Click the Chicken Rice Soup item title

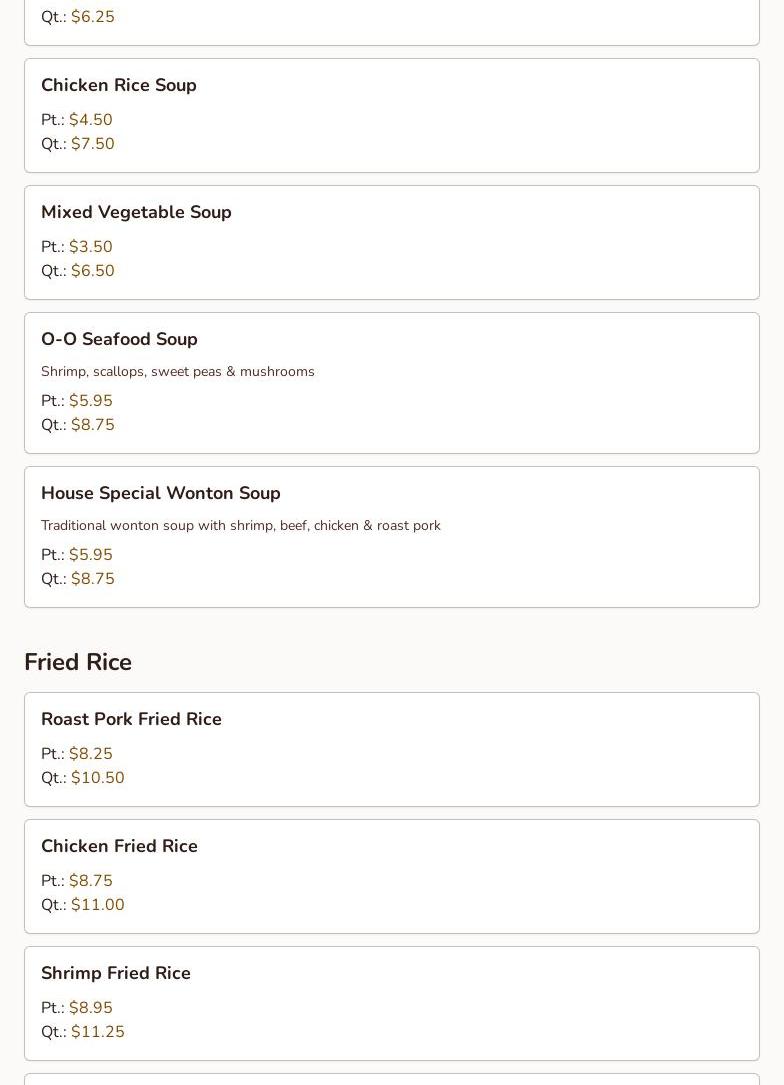pyautogui.click(x=118, y=85)
